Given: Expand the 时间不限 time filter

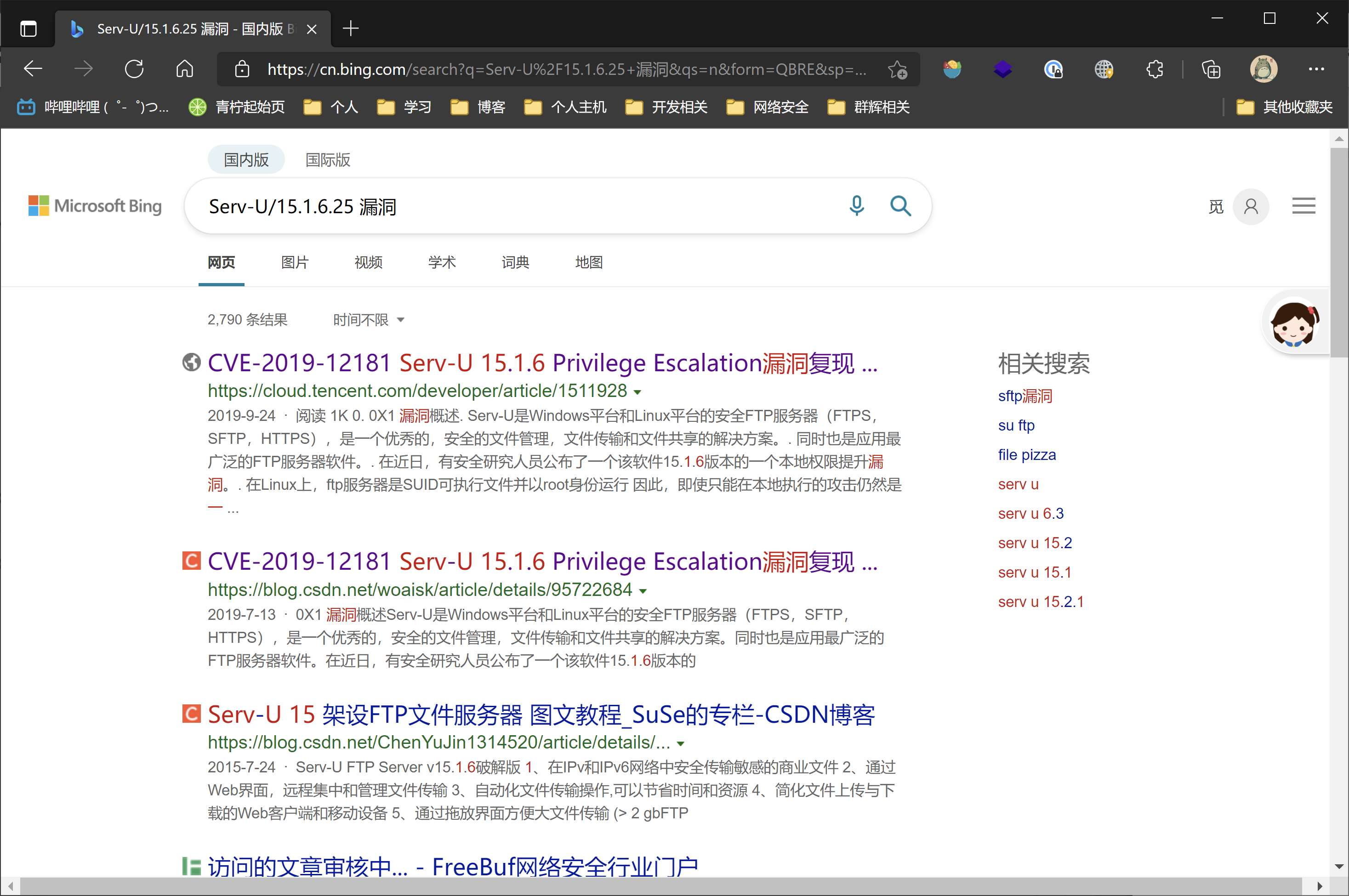Looking at the screenshot, I should pyautogui.click(x=369, y=319).
